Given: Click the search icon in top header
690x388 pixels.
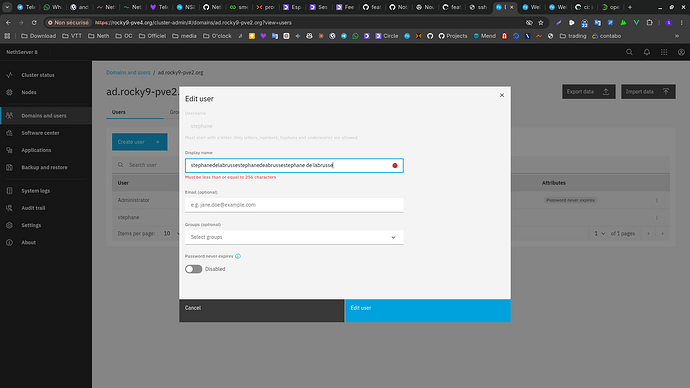Looking at the screenshot, I should point(629,52).
